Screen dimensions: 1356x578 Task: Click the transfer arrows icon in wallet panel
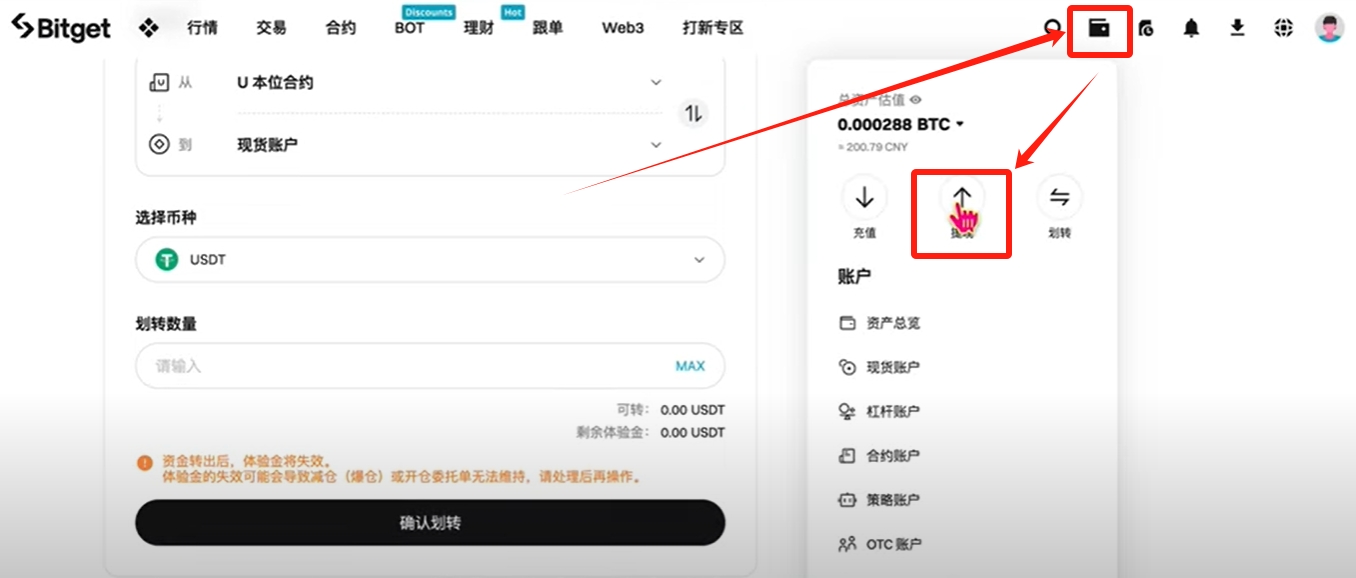pos(1060,197)
